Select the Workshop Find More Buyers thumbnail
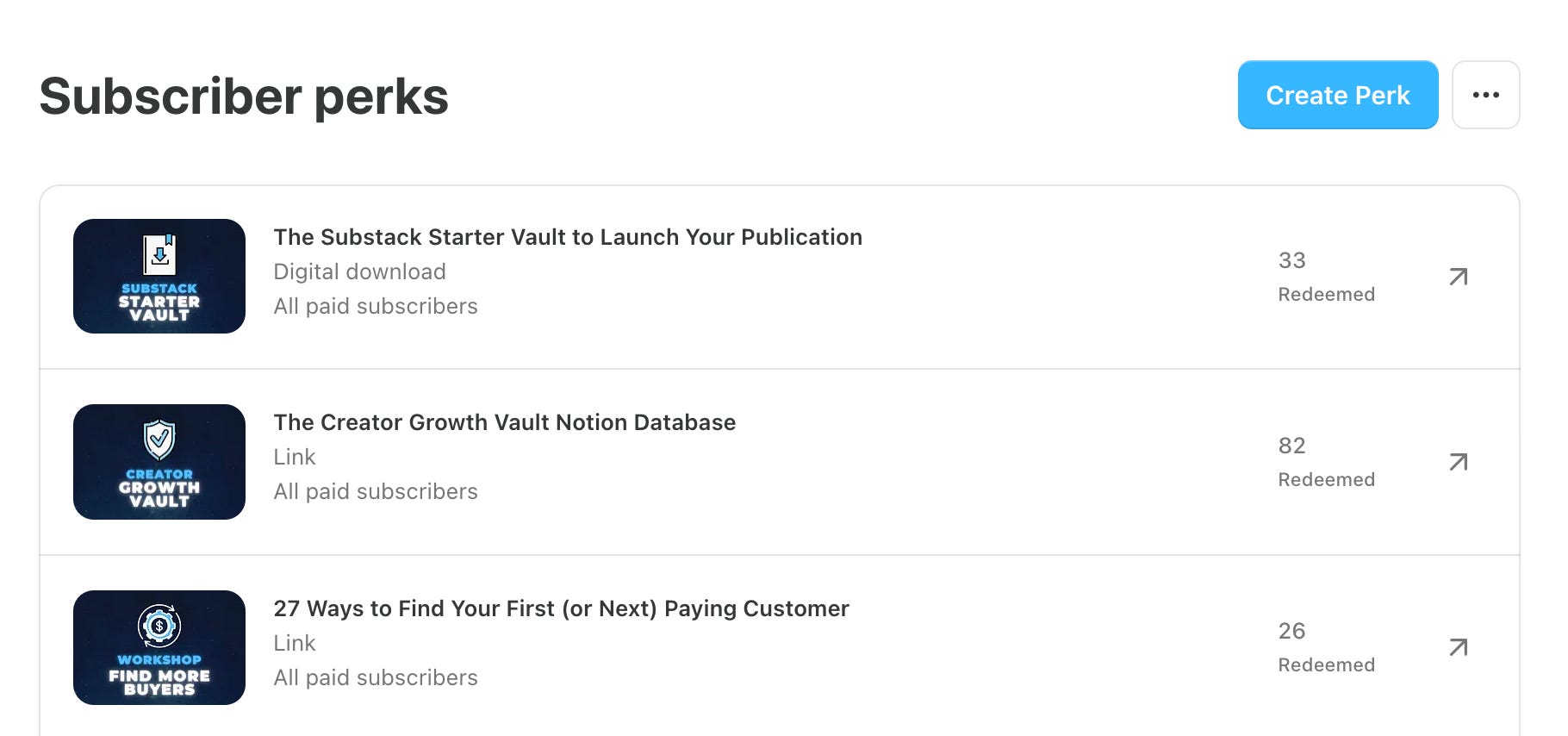 point(159,647)
